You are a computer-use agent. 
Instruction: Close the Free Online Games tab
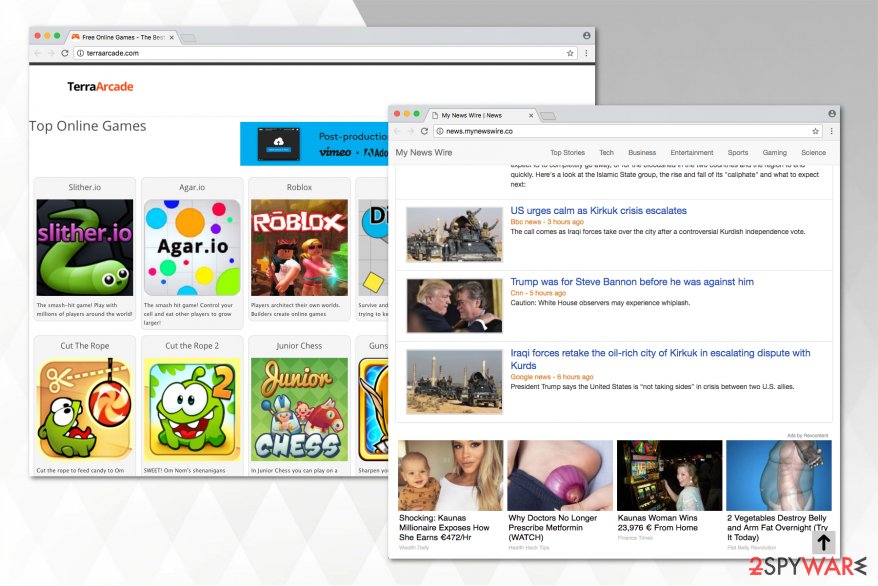pyautogui.click(x=171, y=37)
